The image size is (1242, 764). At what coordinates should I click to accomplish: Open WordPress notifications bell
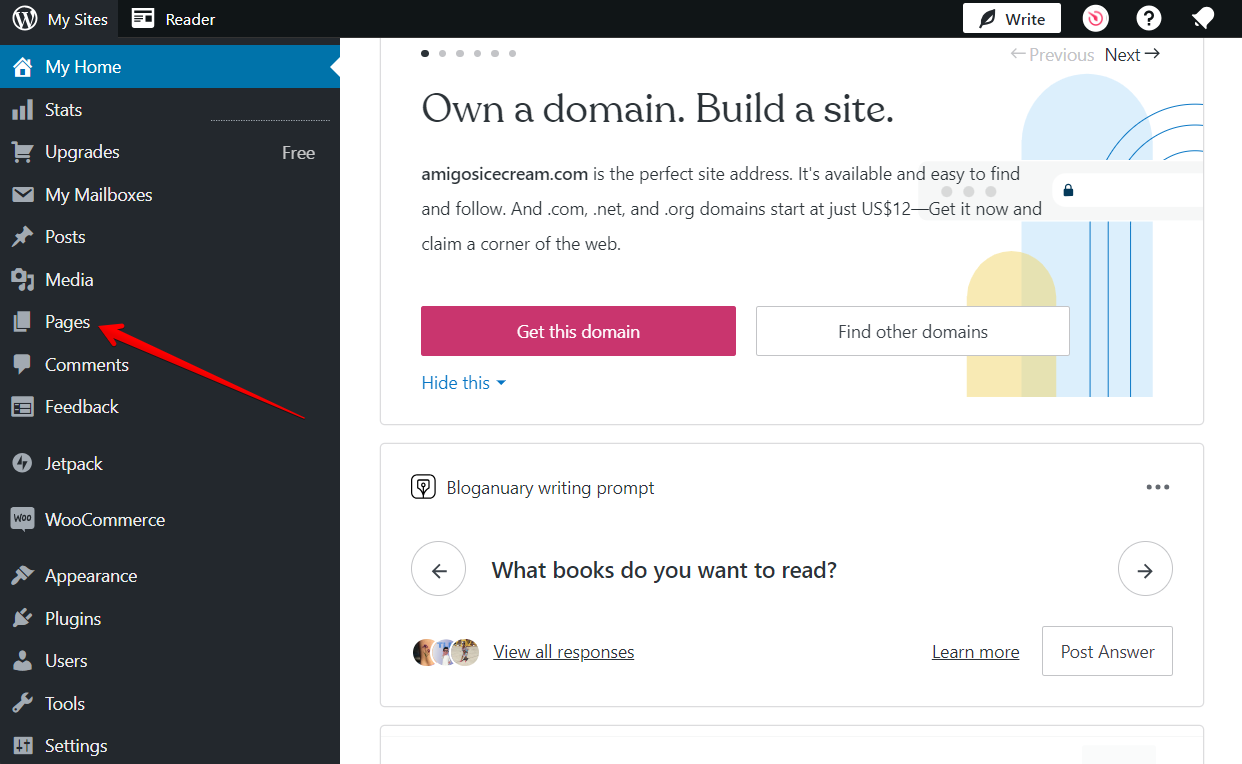point(1203,18)
